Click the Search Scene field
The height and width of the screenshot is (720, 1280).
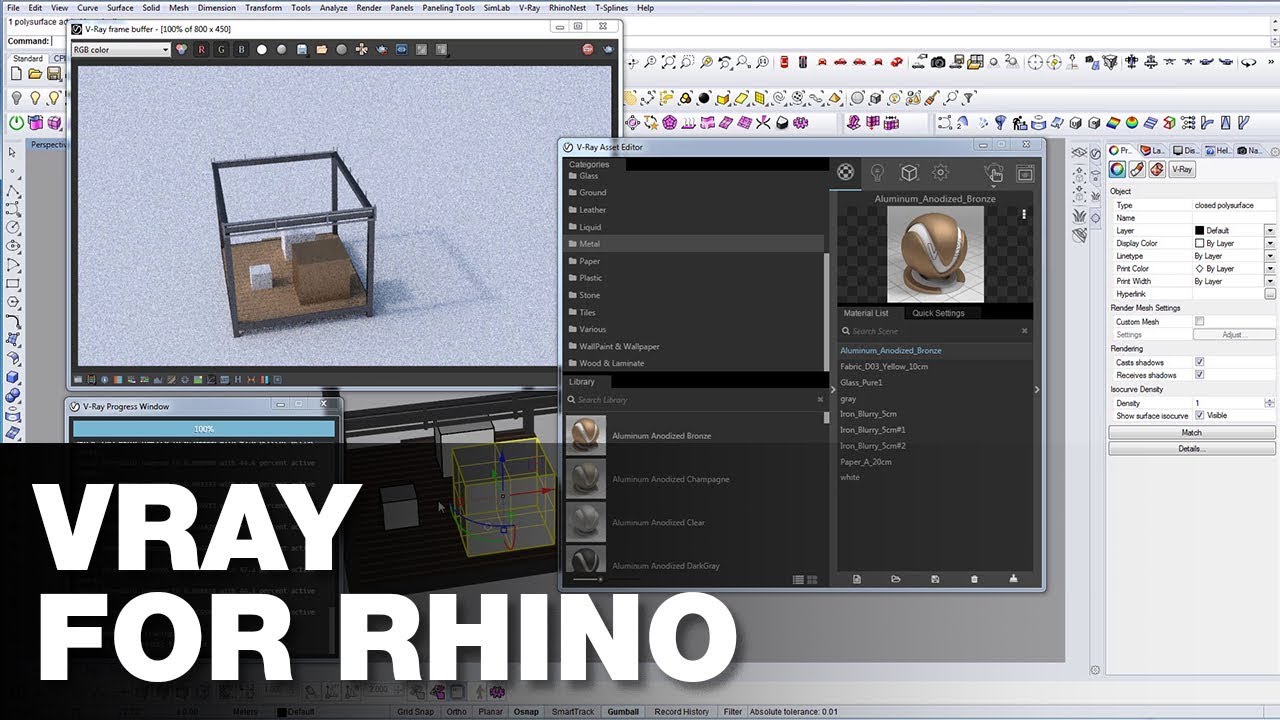[929, 331]
